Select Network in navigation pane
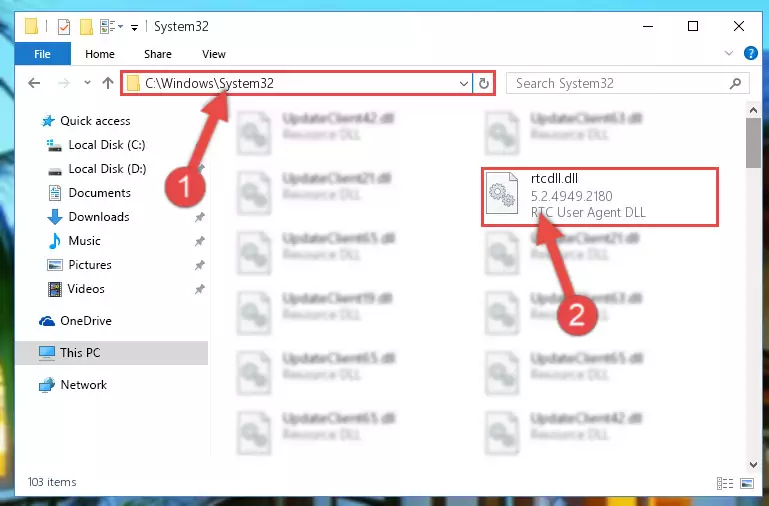 coord(83,385)
